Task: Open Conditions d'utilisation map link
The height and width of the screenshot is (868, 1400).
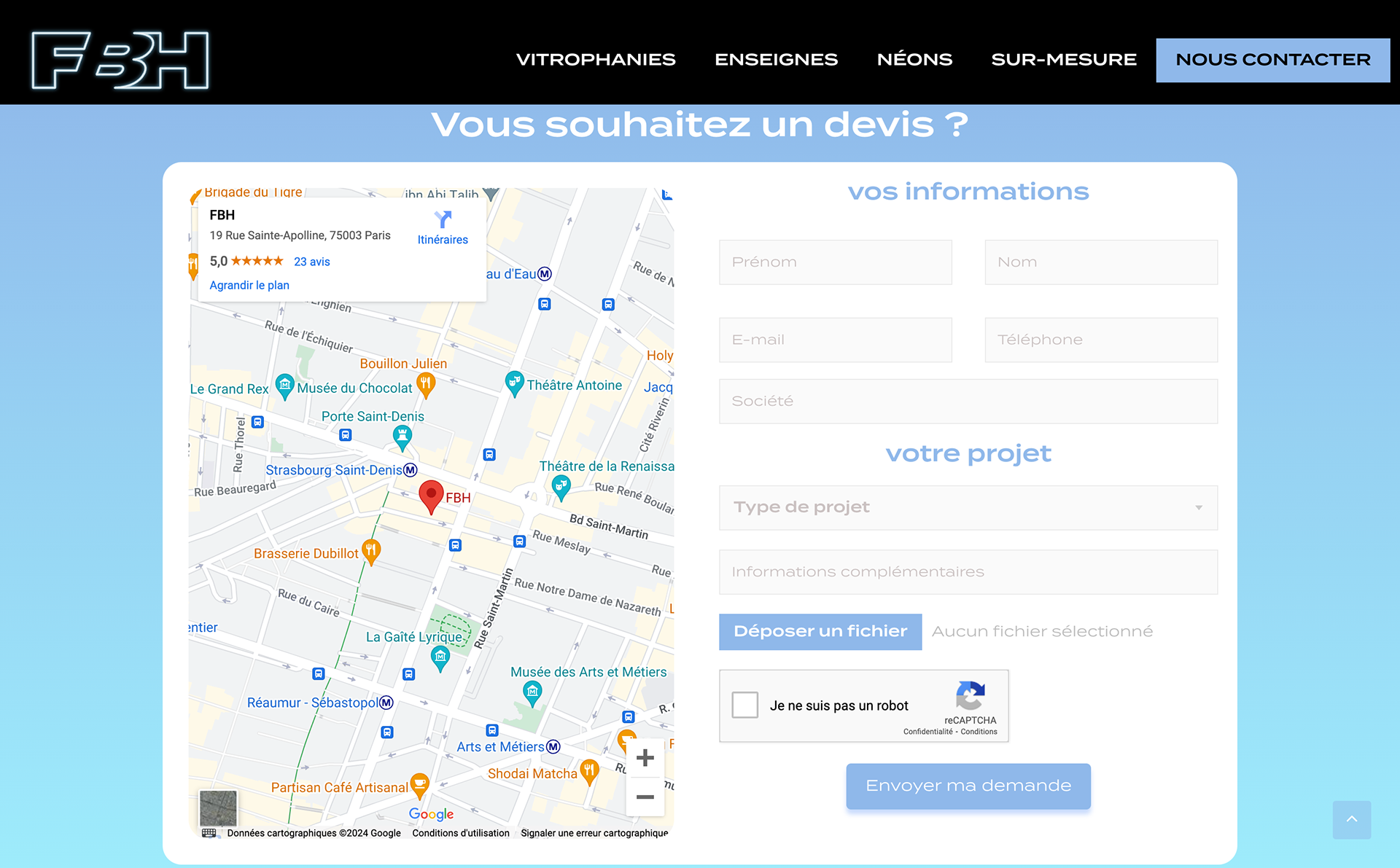Action: point(461,833)
